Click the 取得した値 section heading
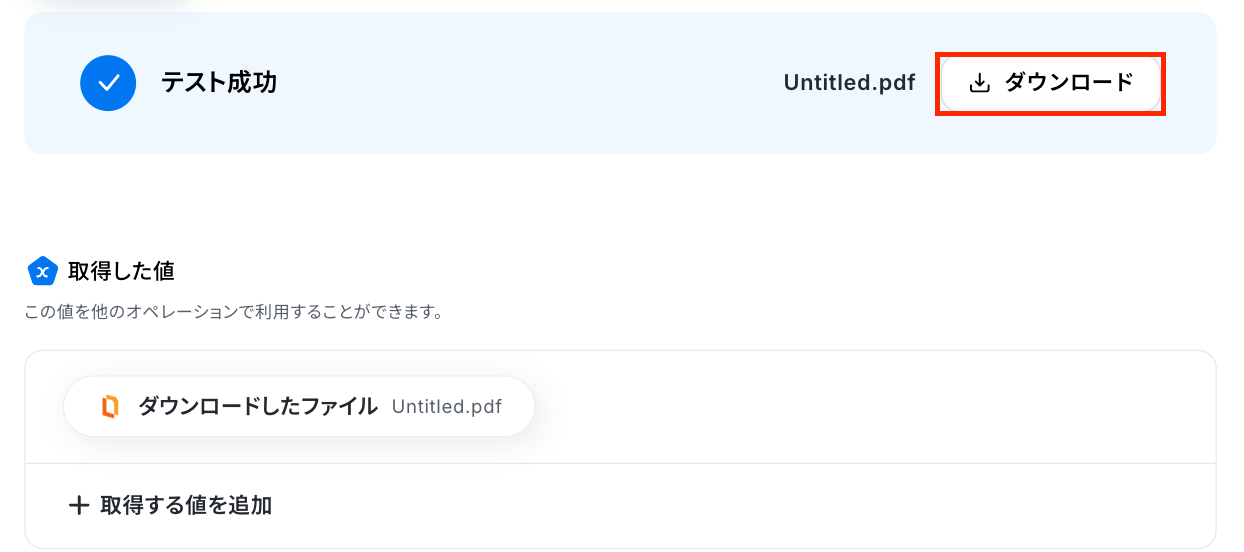The height and width of the screenshot is (552, 1244). 121,270
